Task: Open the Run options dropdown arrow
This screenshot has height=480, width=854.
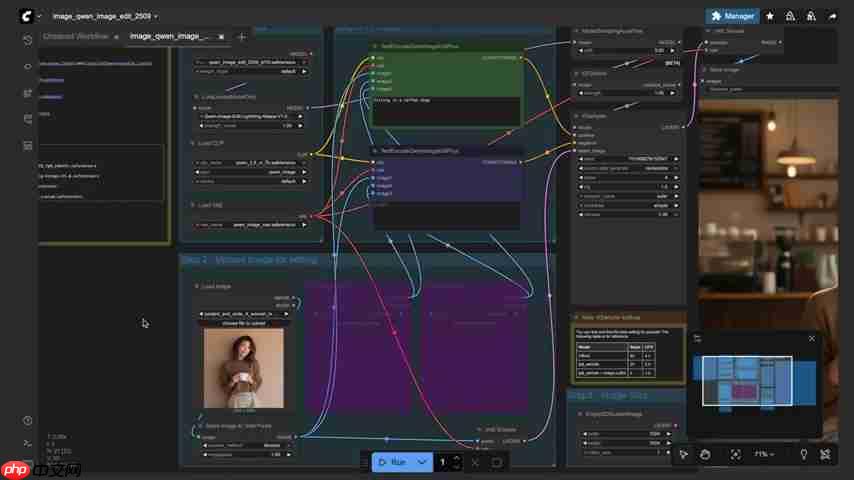Action: (423, 462)
